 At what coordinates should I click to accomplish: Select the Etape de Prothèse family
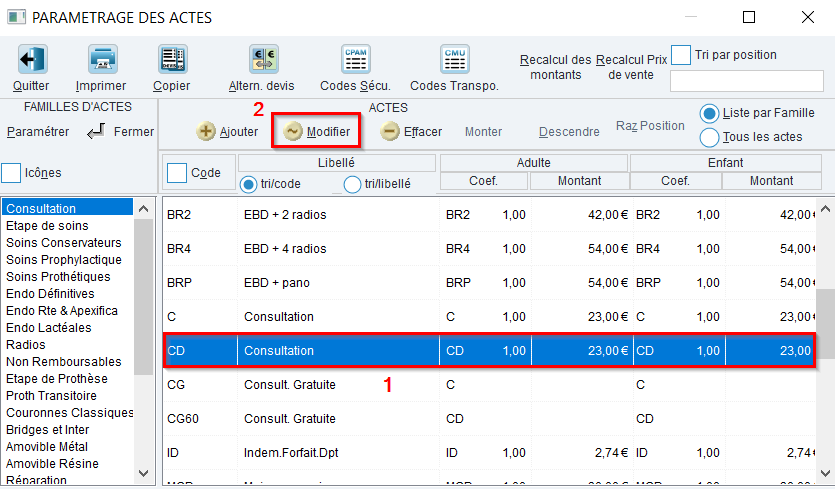click(x=68, y=379)
